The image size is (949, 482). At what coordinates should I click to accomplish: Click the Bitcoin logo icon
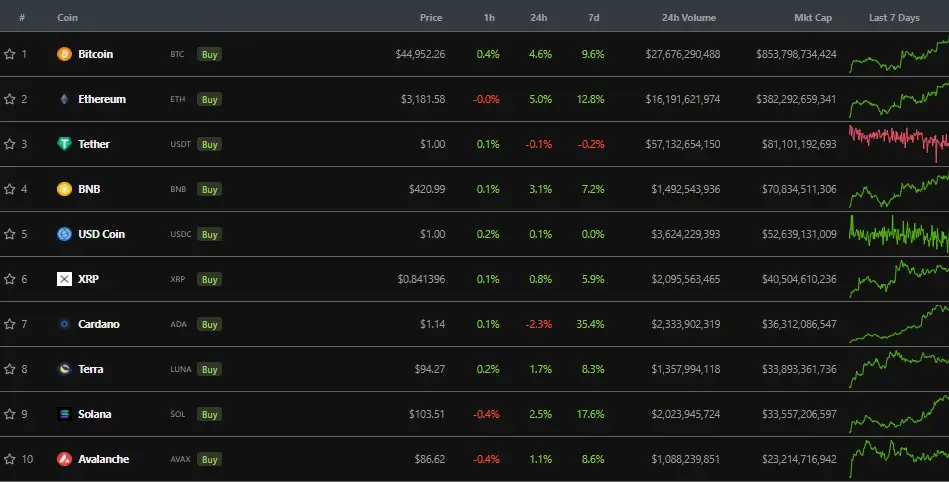pos(64,54)
